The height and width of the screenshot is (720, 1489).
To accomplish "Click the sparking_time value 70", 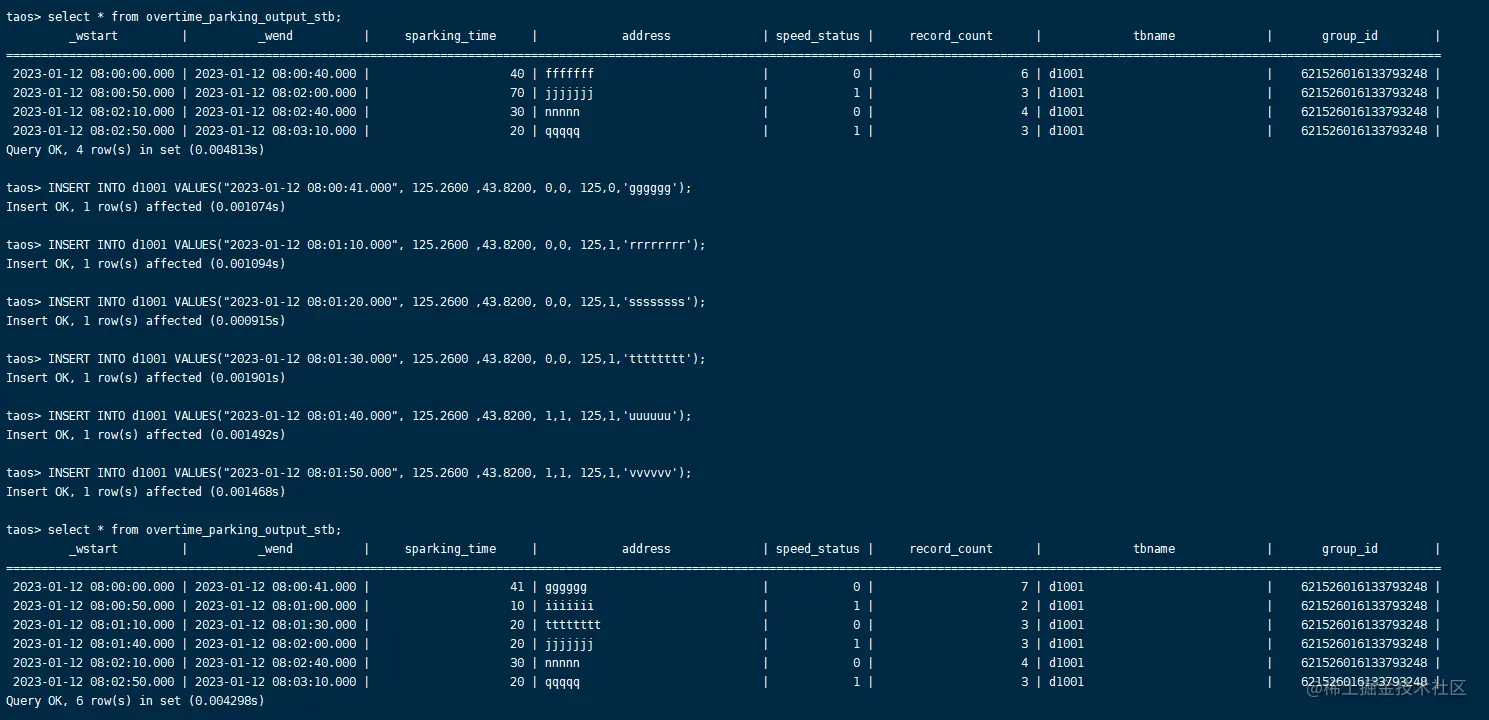I will pos(517,93).
